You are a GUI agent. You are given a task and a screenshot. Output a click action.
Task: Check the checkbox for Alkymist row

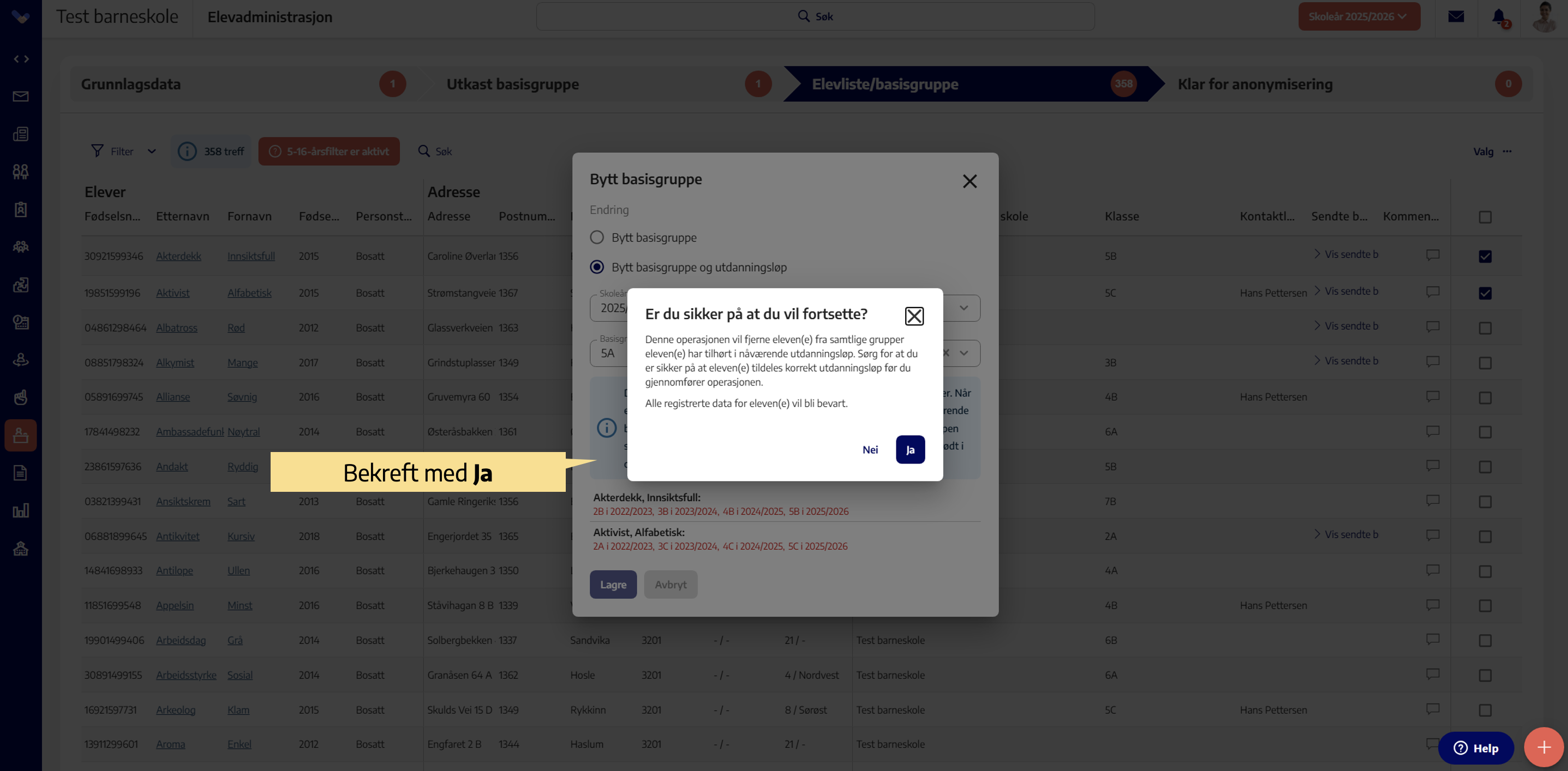(x=1485, y=363)
